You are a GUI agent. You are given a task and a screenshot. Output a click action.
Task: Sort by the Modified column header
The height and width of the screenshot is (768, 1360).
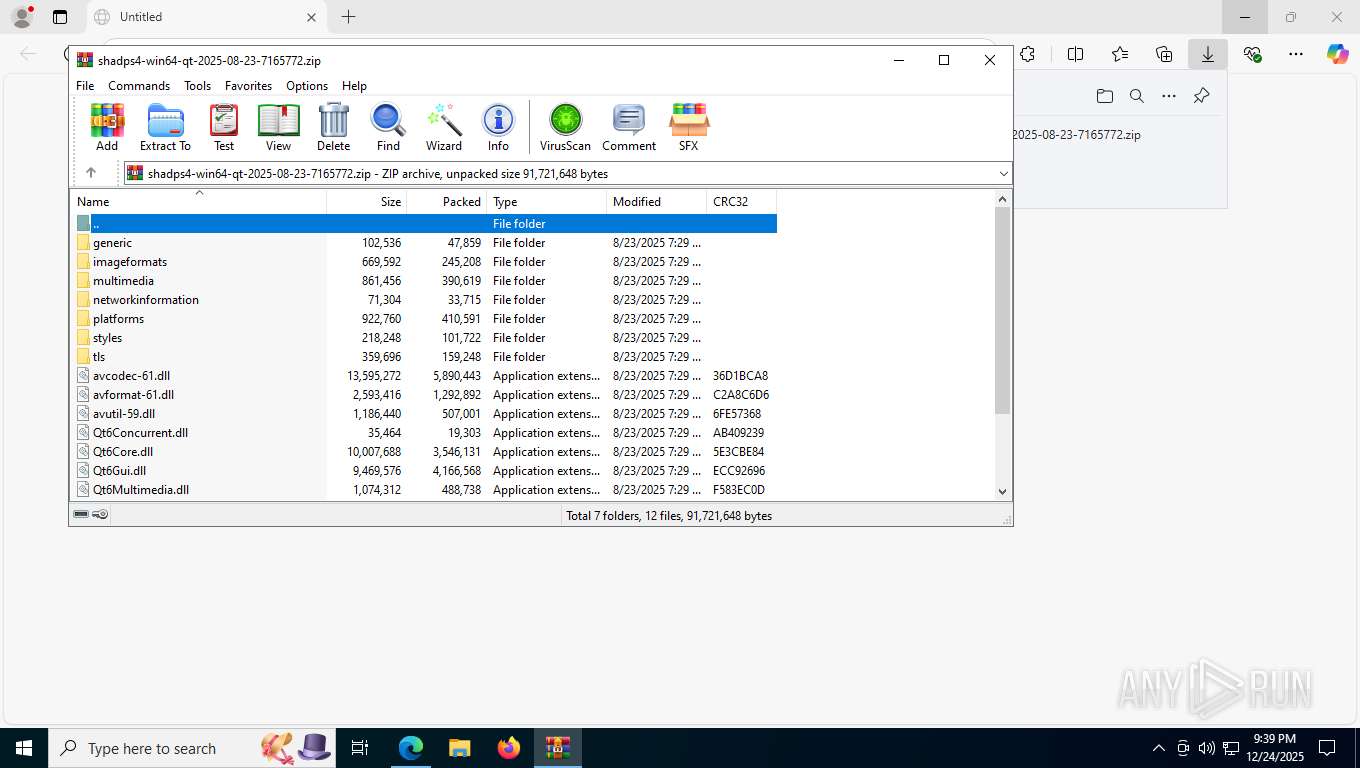(x=657, y=201)
